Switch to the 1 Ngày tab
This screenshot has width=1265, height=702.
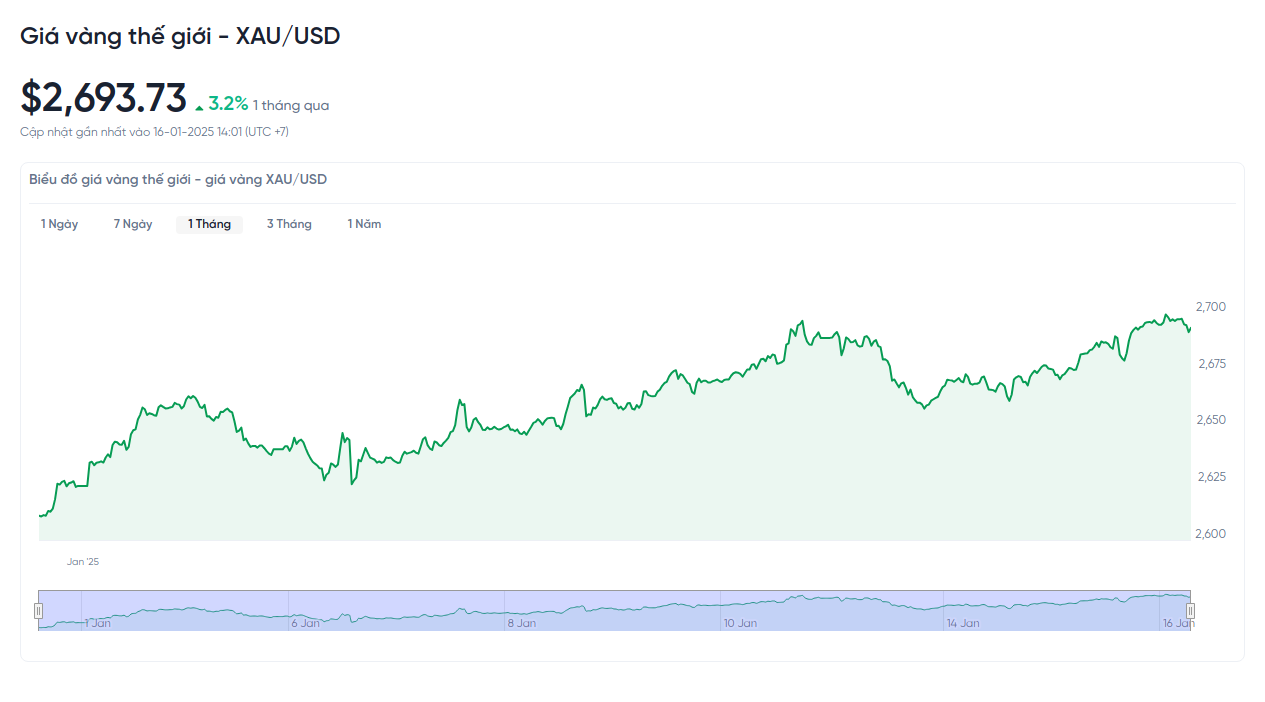[x=59, y=224]
